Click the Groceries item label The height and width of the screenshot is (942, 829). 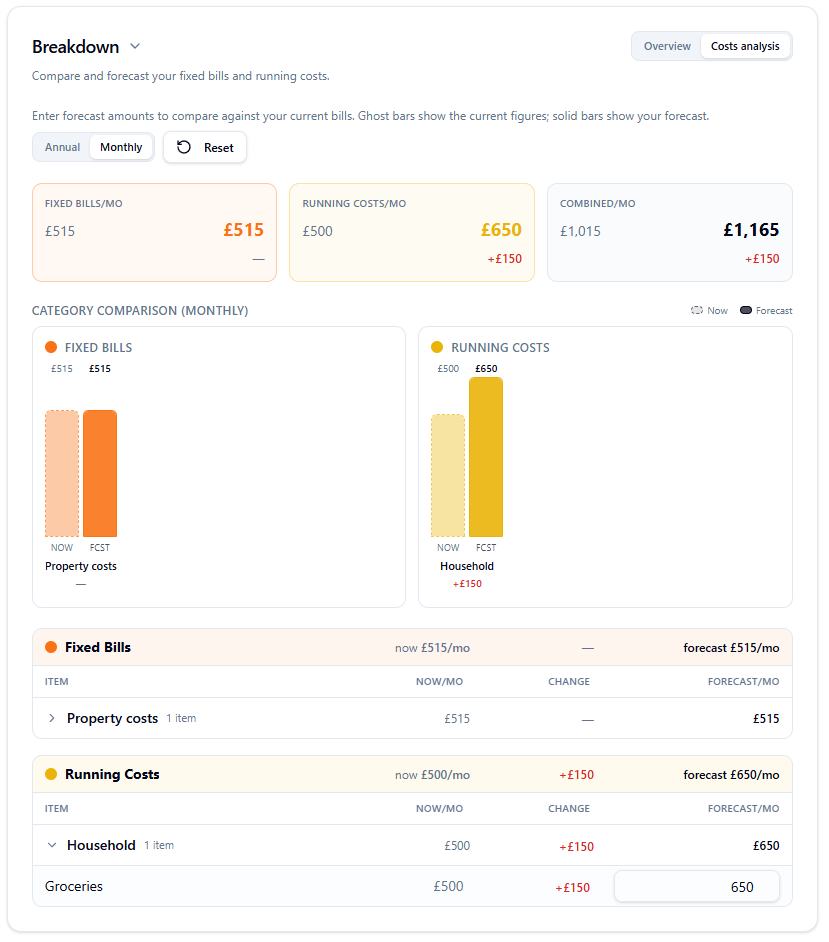74,887
